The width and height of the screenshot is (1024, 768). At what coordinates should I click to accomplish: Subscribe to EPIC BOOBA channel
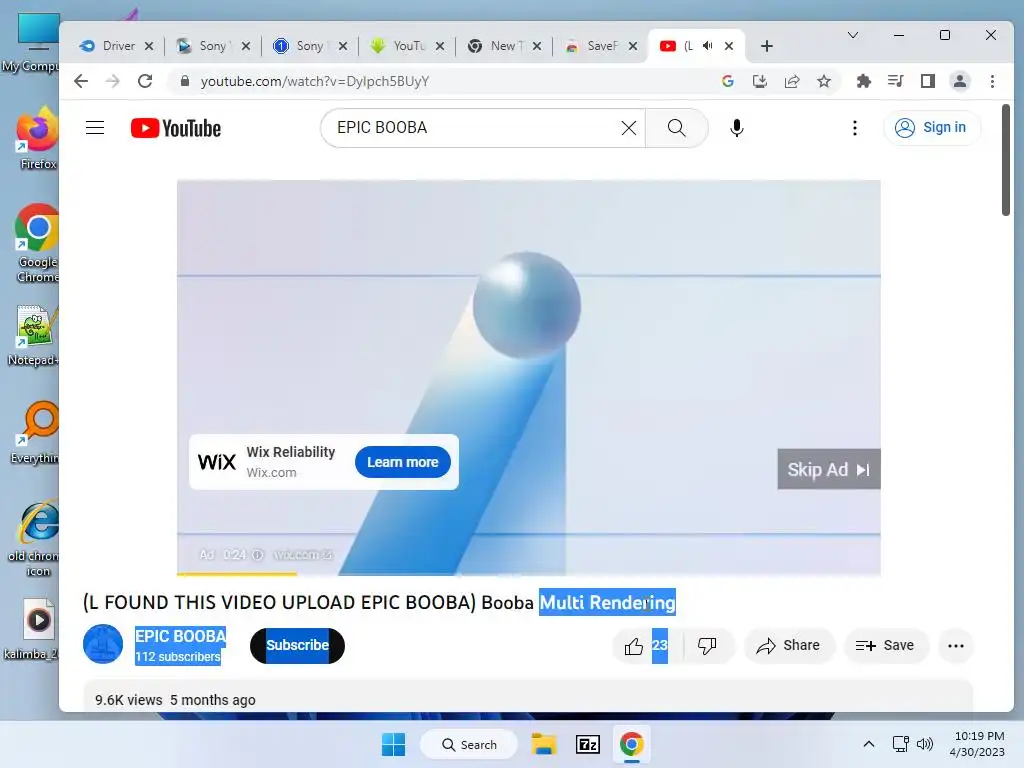297,646
